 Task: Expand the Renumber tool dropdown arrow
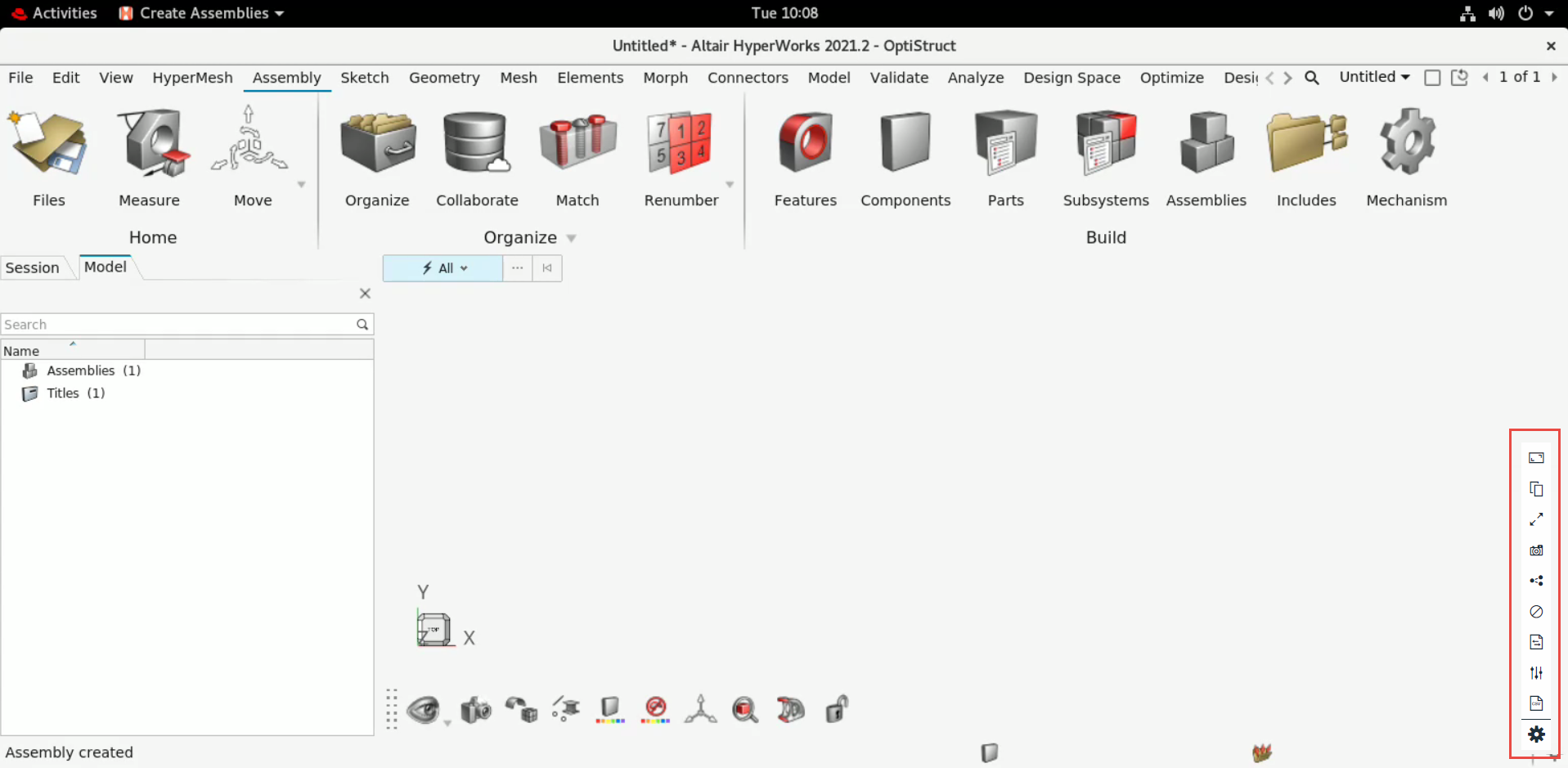coord(730,185)
